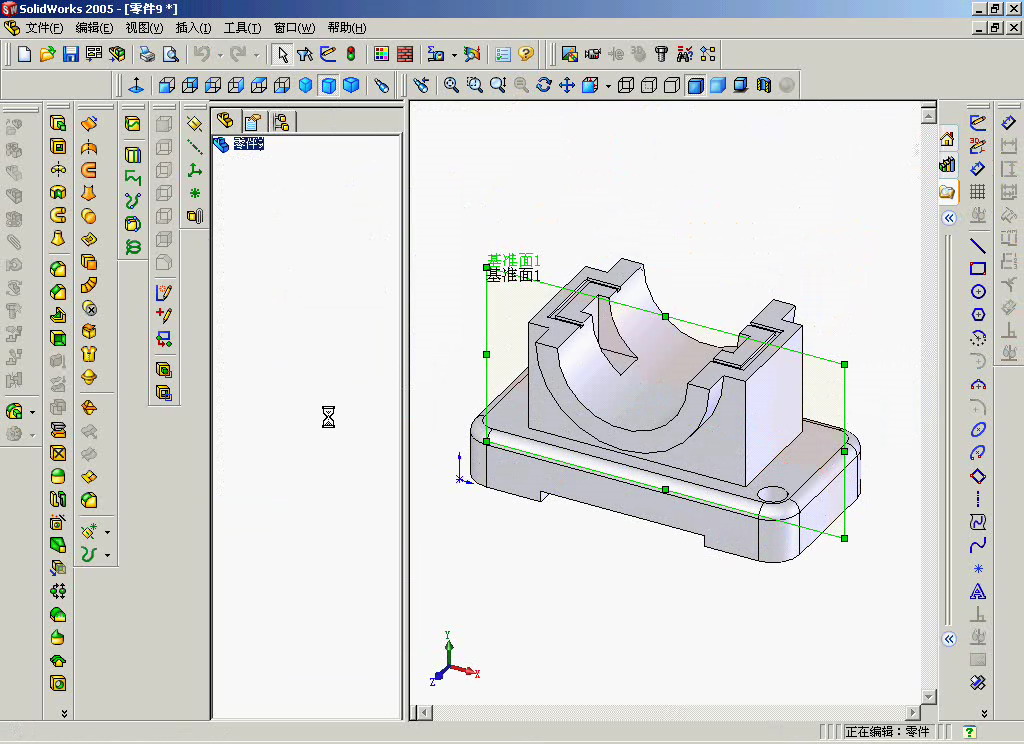The image size is (1024, 744).
Task: Toggle Hidden Lines Visible display mode
Action: tap(648, 85)
